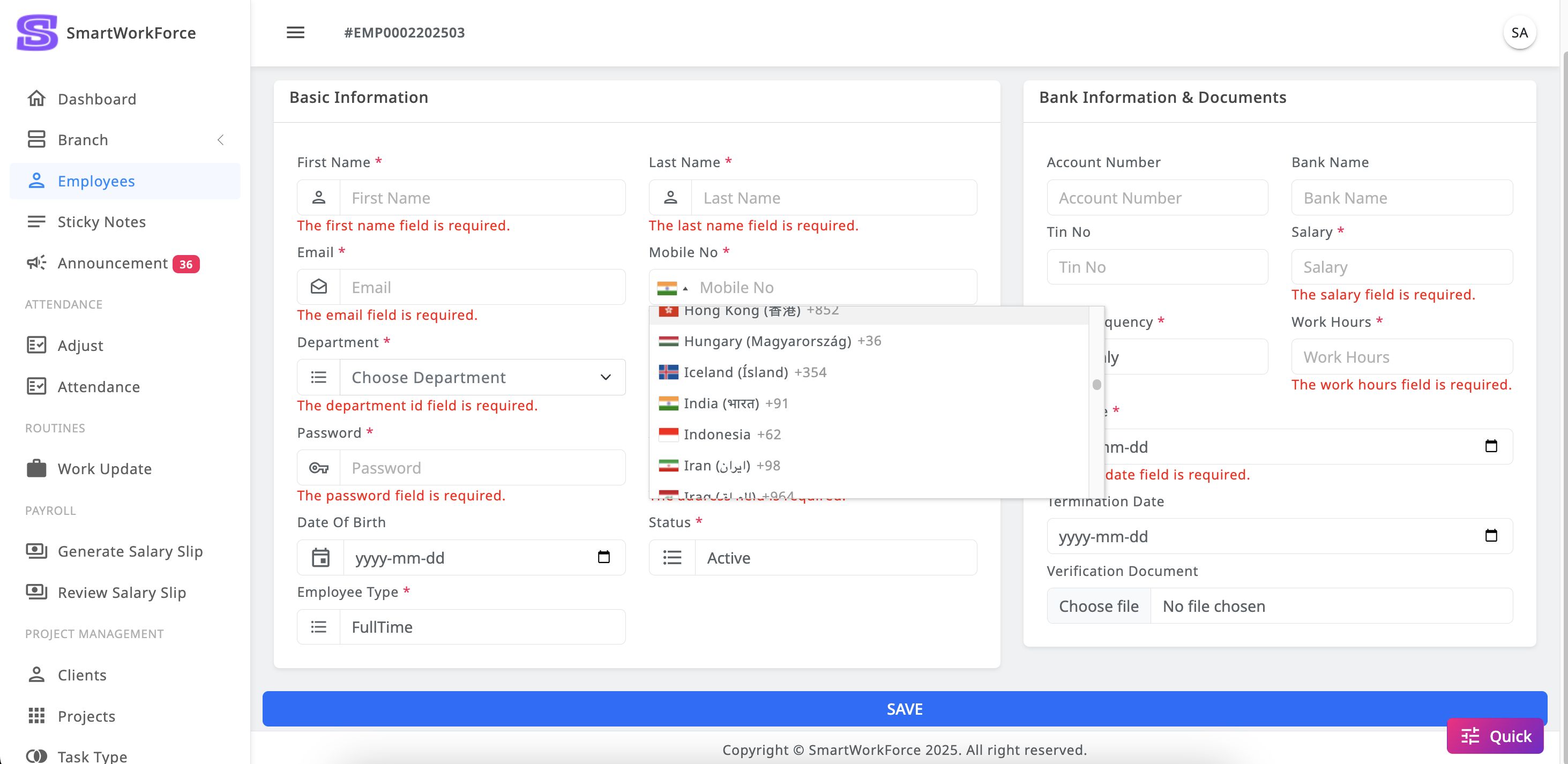The width and height of the screenshot is (1568, 764).
Task: Open Termination Date calendar picker icon
Action: (x=1491, y=536)
